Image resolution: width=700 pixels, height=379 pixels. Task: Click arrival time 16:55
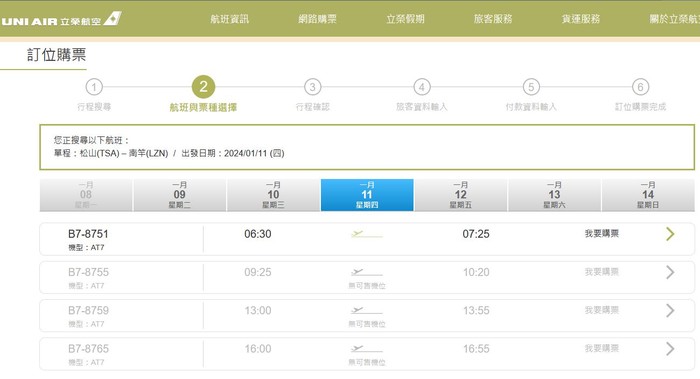pyautogui.click(x=476, y=349)
